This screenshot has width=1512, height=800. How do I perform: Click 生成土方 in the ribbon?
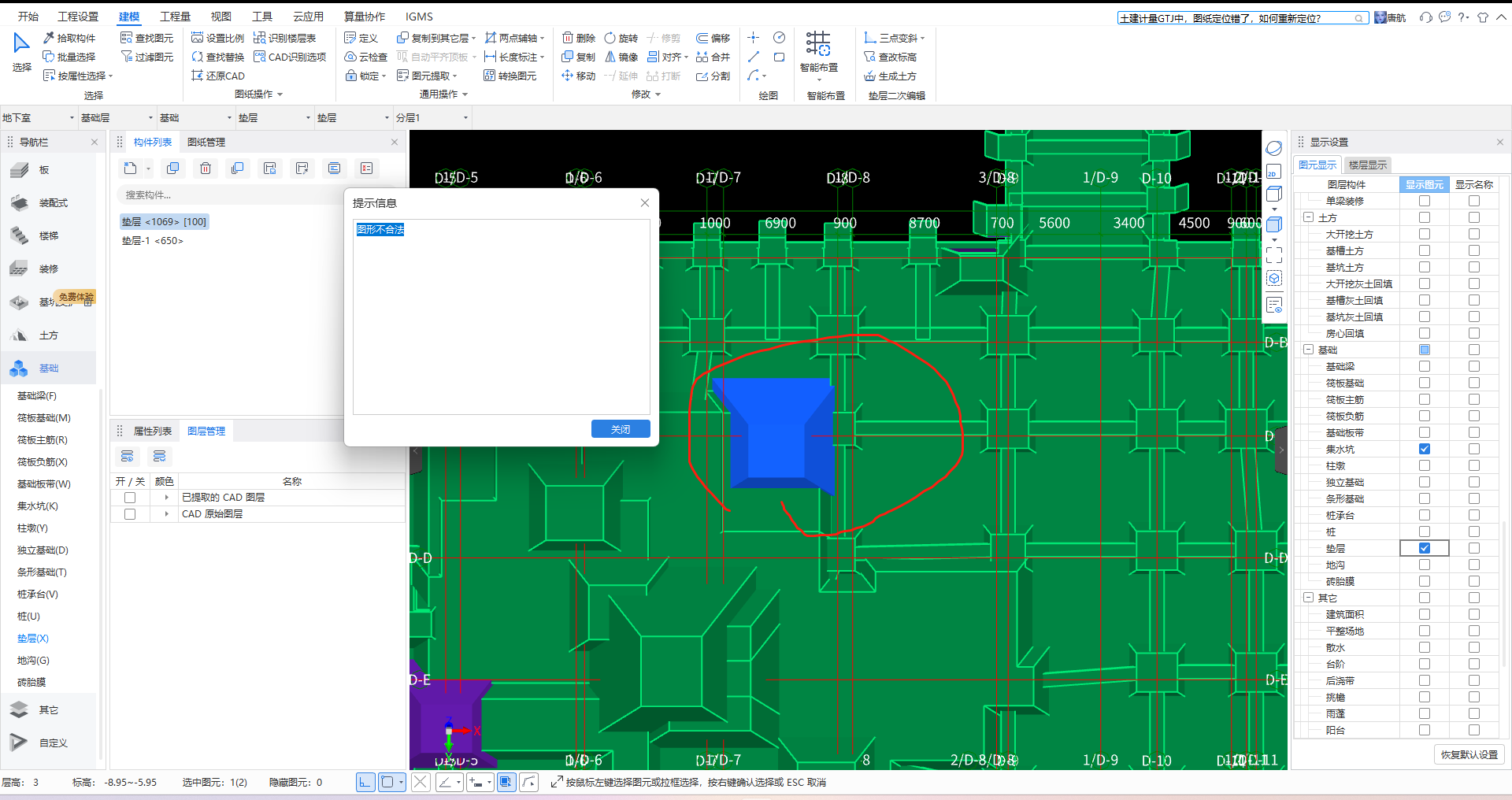(890, 76)
